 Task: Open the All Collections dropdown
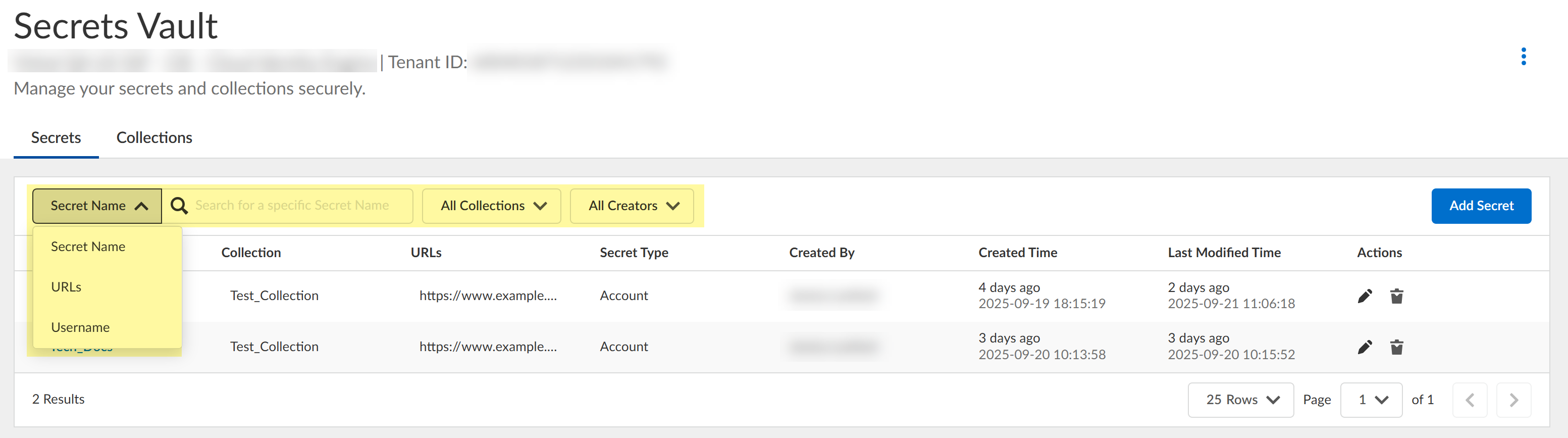(x=492, y=206)
